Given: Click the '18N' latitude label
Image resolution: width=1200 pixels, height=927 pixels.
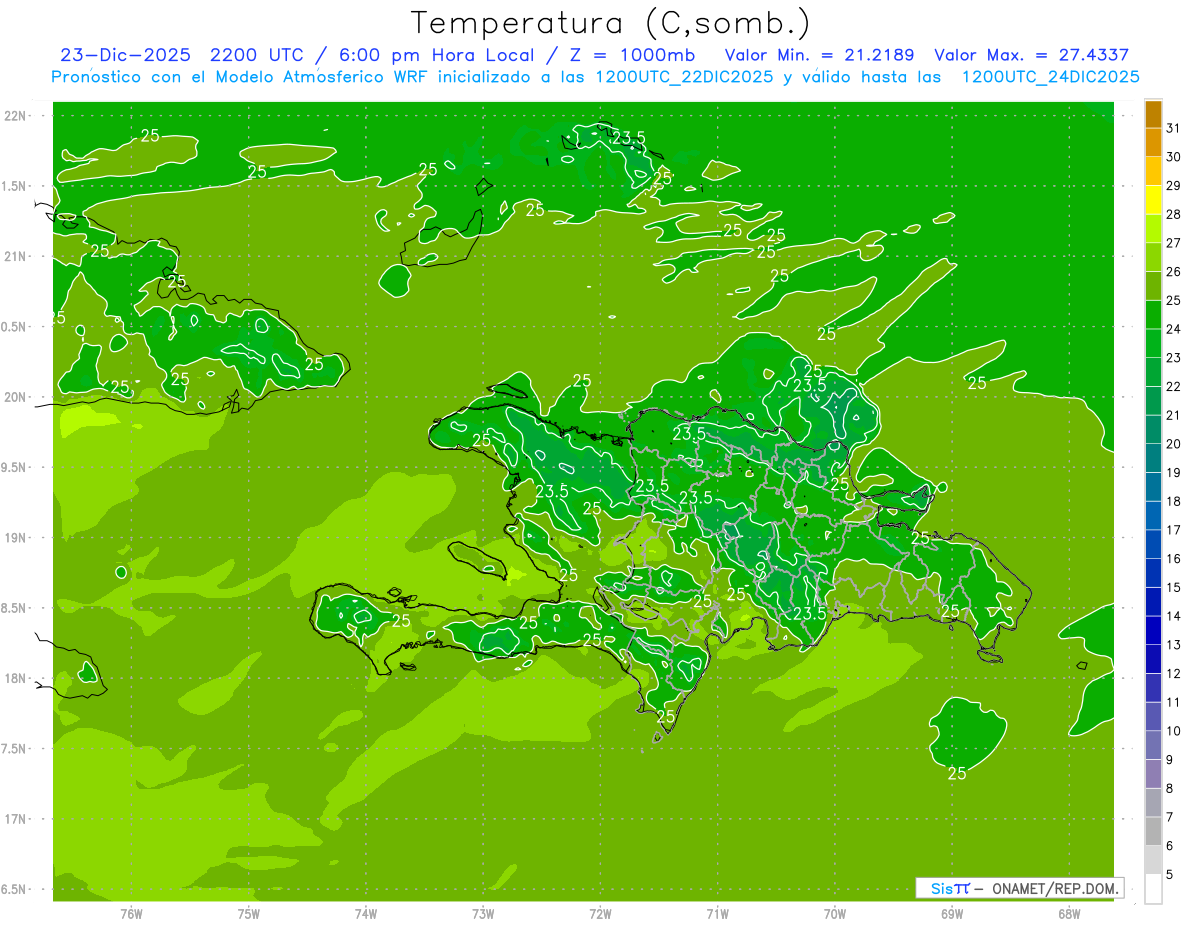Looking at the screenshot, I should pos(15,678).
